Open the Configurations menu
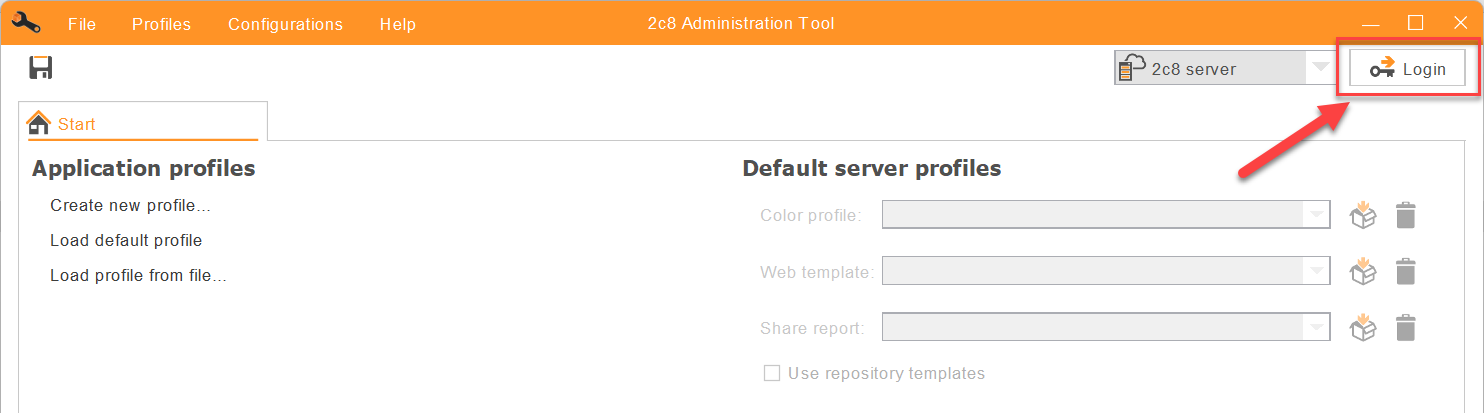The height and width of the screenshot is (413, 1484). click(285, 24)
